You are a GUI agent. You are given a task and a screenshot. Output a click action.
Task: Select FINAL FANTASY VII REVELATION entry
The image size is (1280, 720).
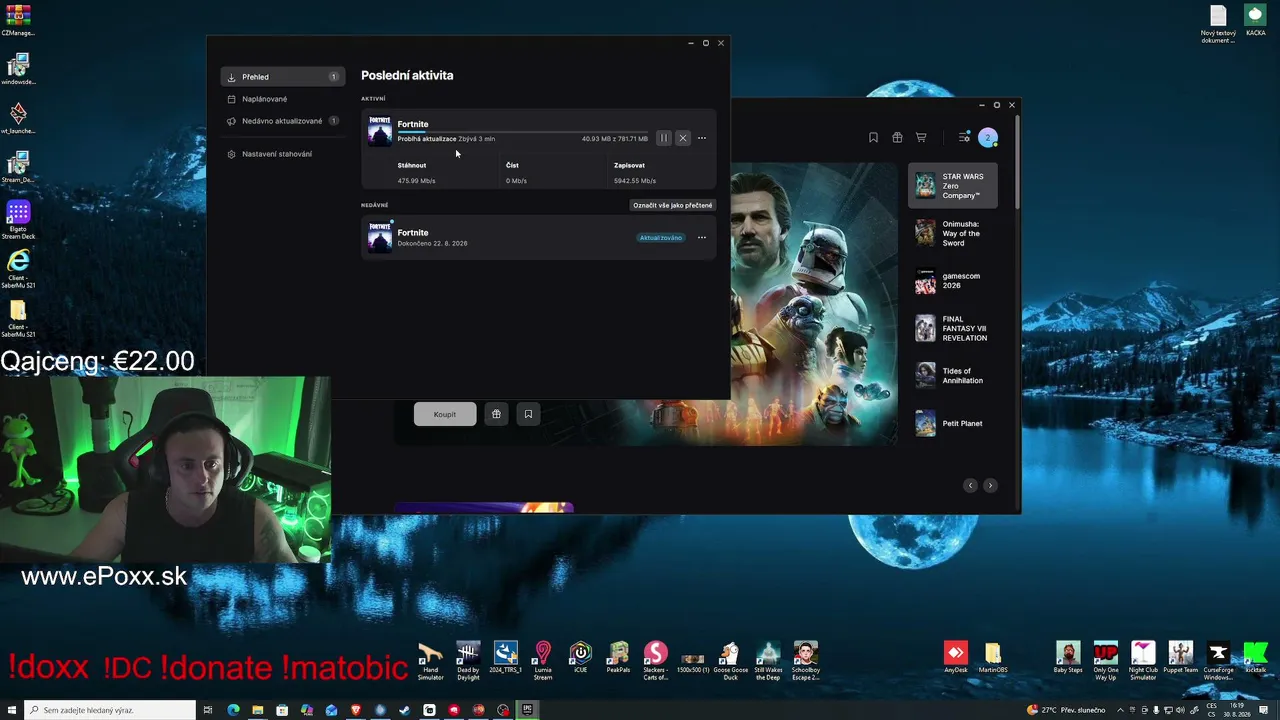953,328
